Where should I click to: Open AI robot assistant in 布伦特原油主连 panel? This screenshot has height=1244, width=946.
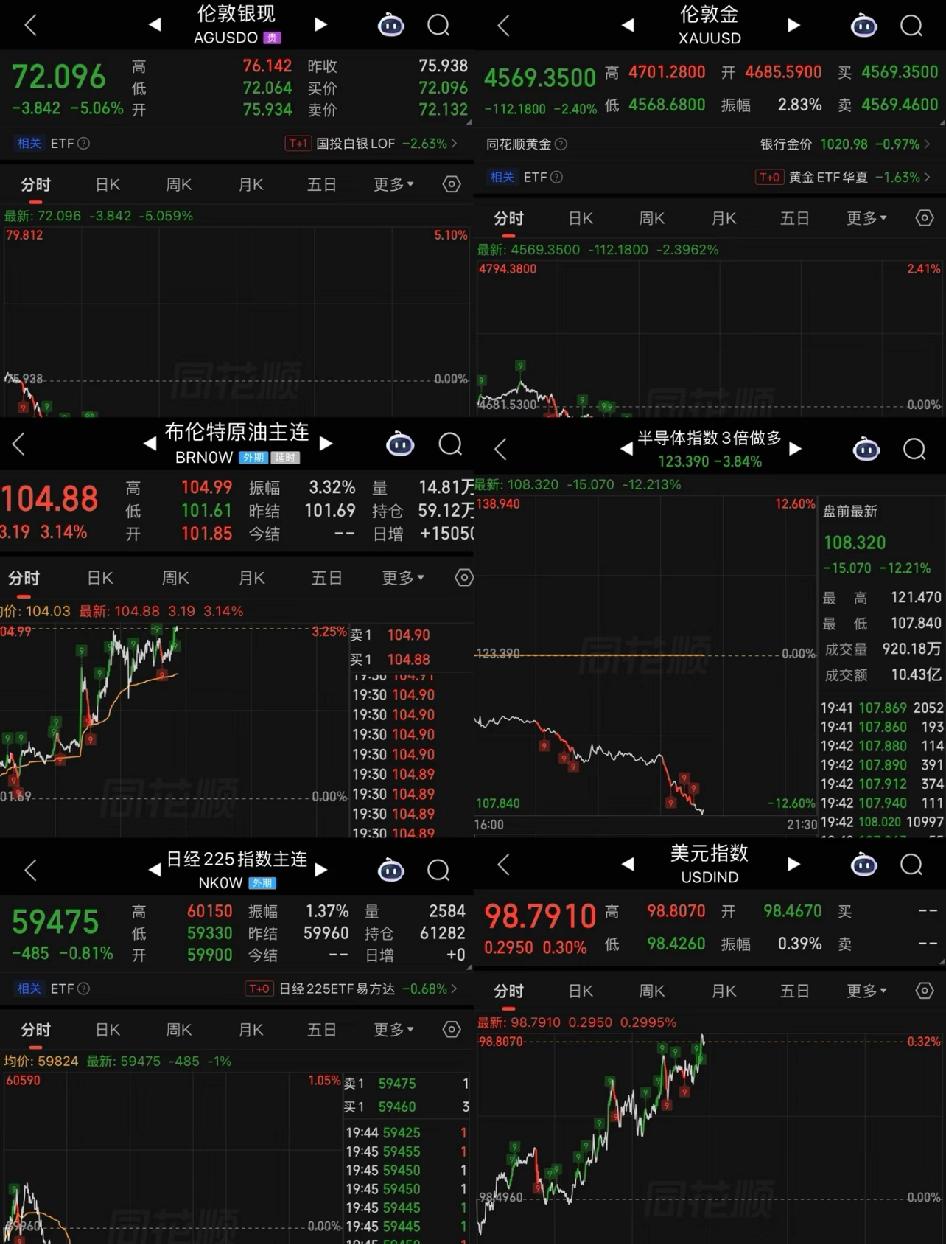coord(400,443)
